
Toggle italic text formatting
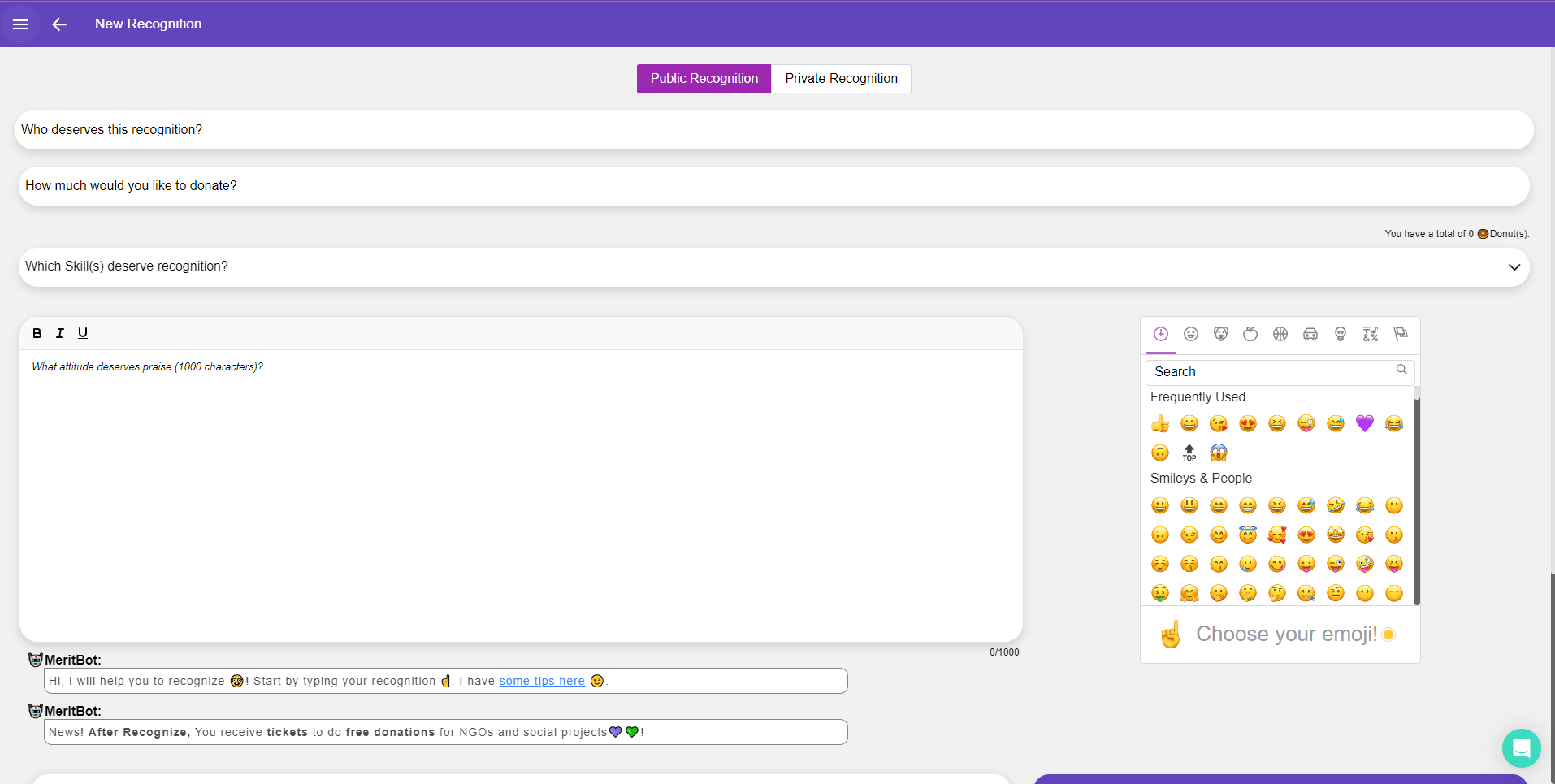pyautogui.click(x=60, y=333)
